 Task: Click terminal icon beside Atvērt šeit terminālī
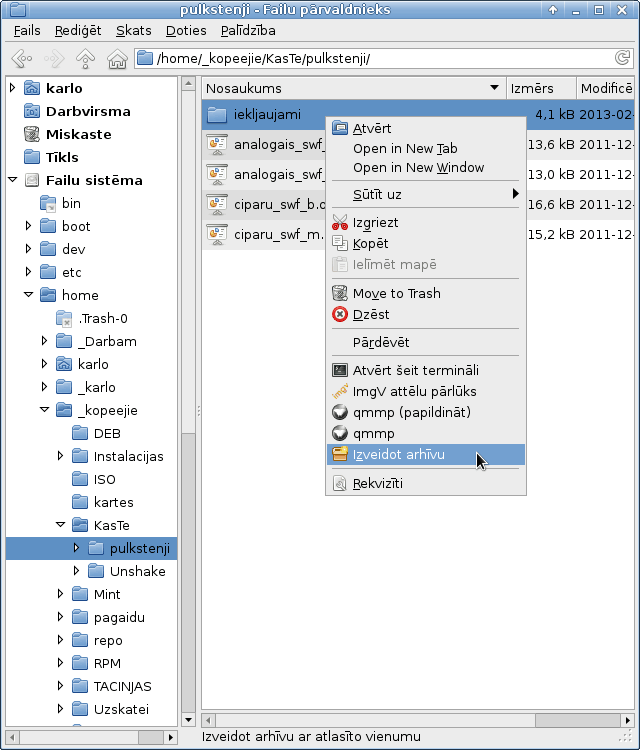click(340, 370)
